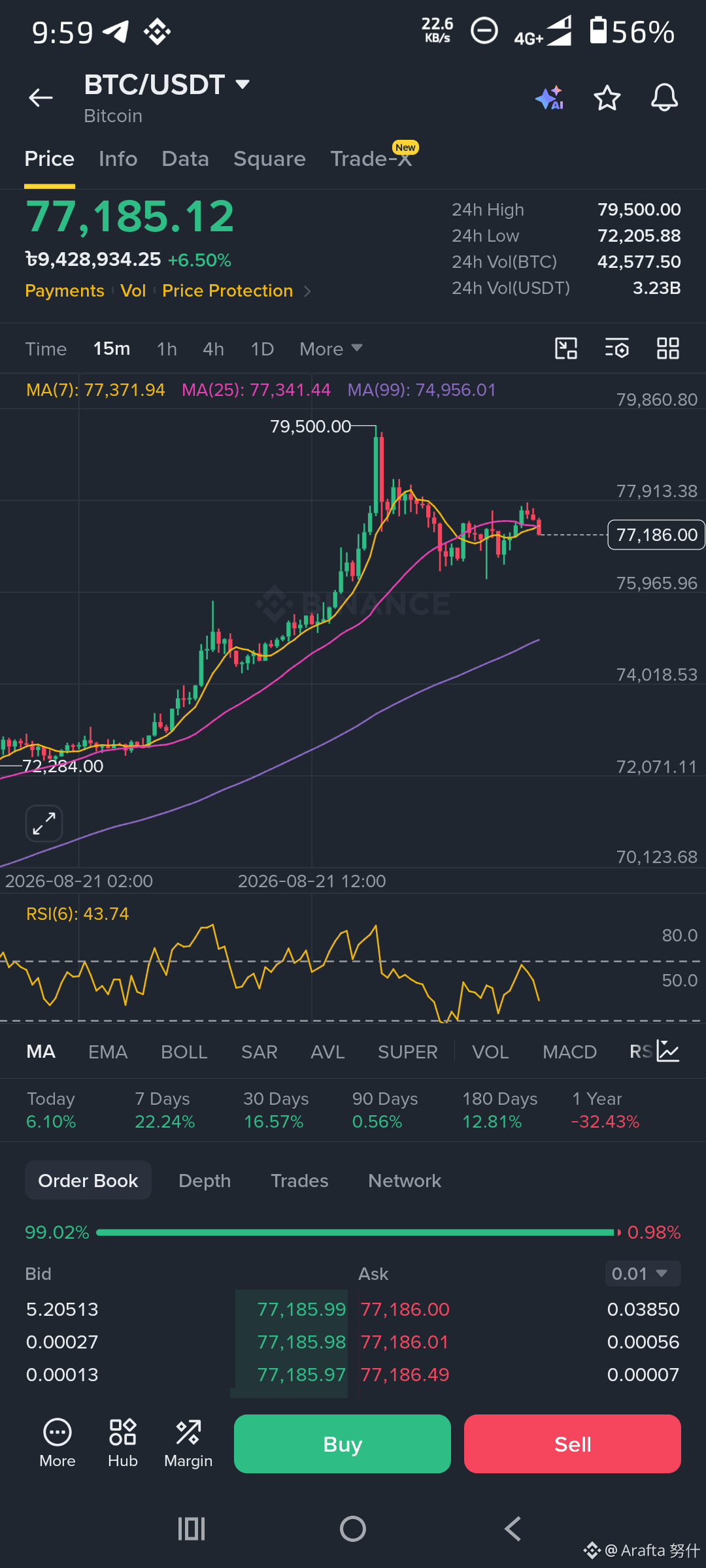The height and width of the screenshot is (1568, 706).
Task: Select ask price 77,186.00
Action: coord(405,1309)
